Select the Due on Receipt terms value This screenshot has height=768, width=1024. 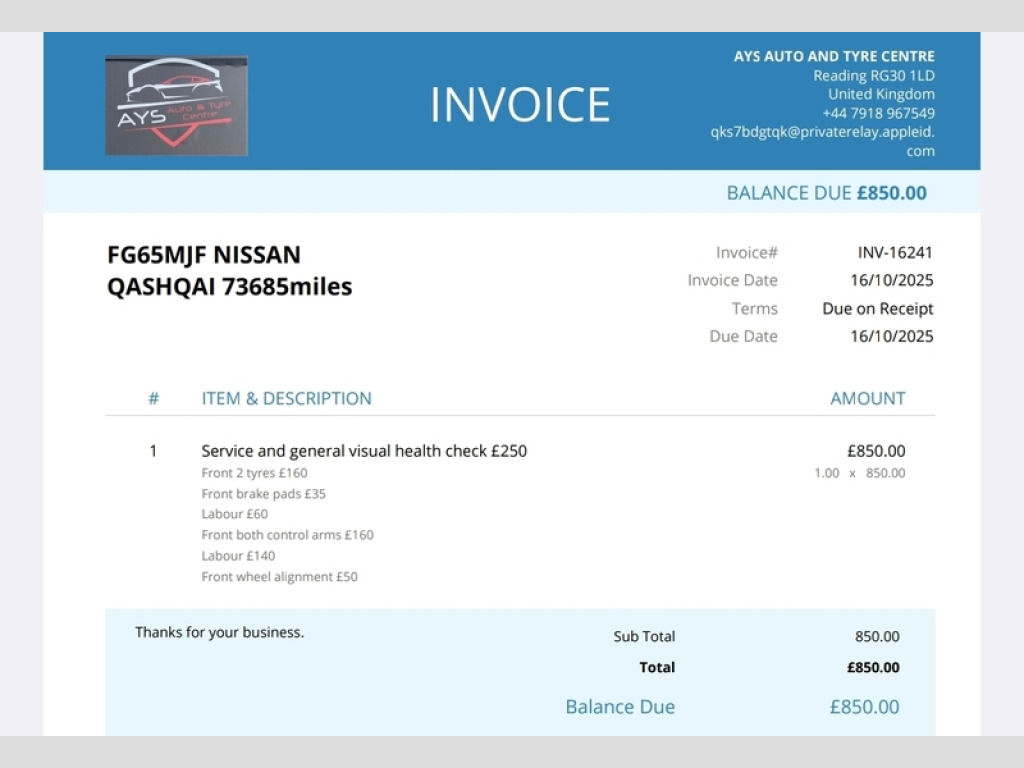[x=877, y=308]
